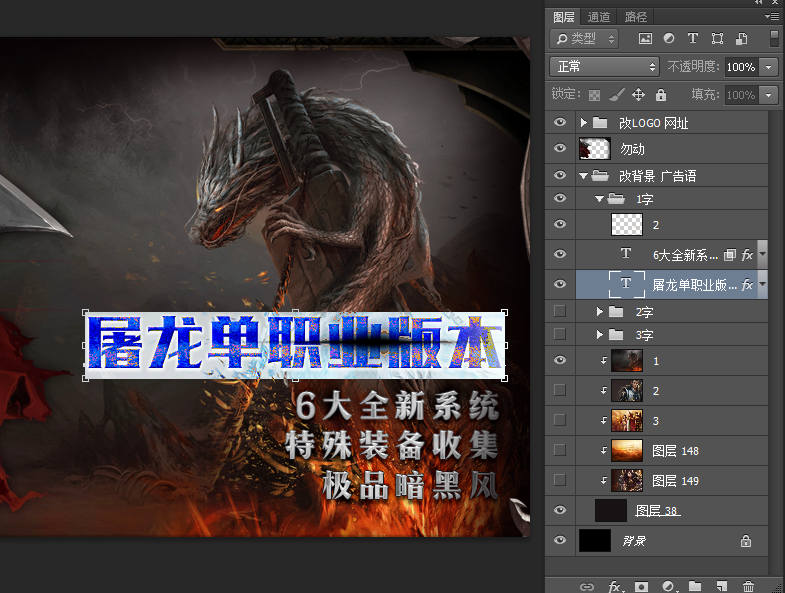Click fx icon on 6大全新系 layer
Screen dimensions: 785x593
747,255
